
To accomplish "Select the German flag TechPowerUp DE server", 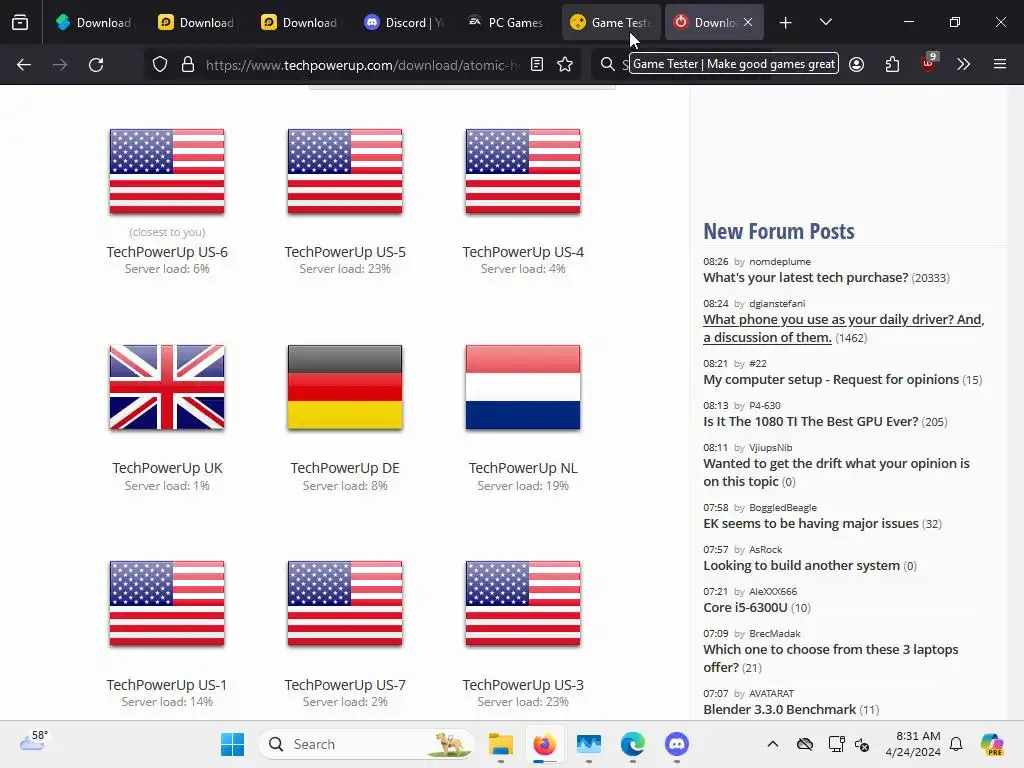I will coord(345,387).
